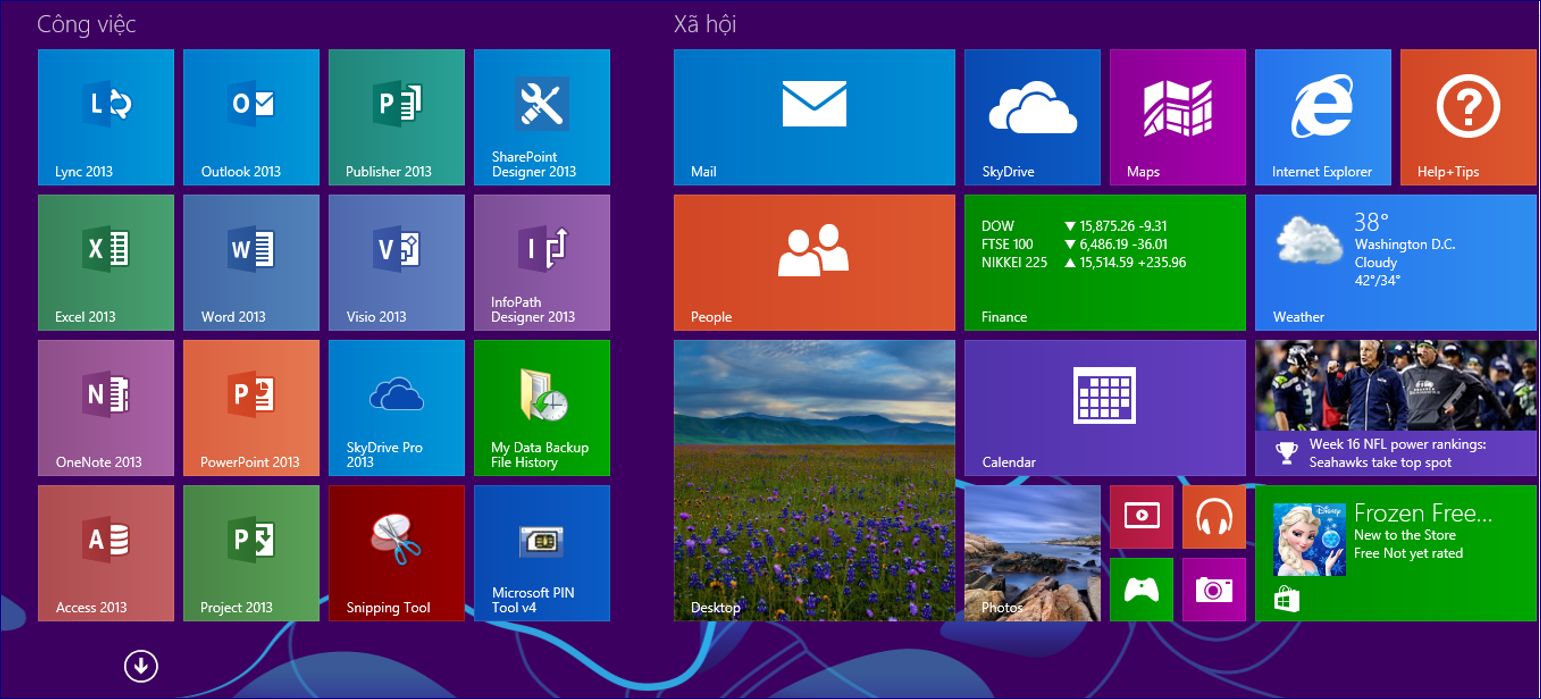Image resolution: width=1541 pixels, height=699 pixels.
Task: Launch InfoPath Designer 2013
Action: point(541,262)
